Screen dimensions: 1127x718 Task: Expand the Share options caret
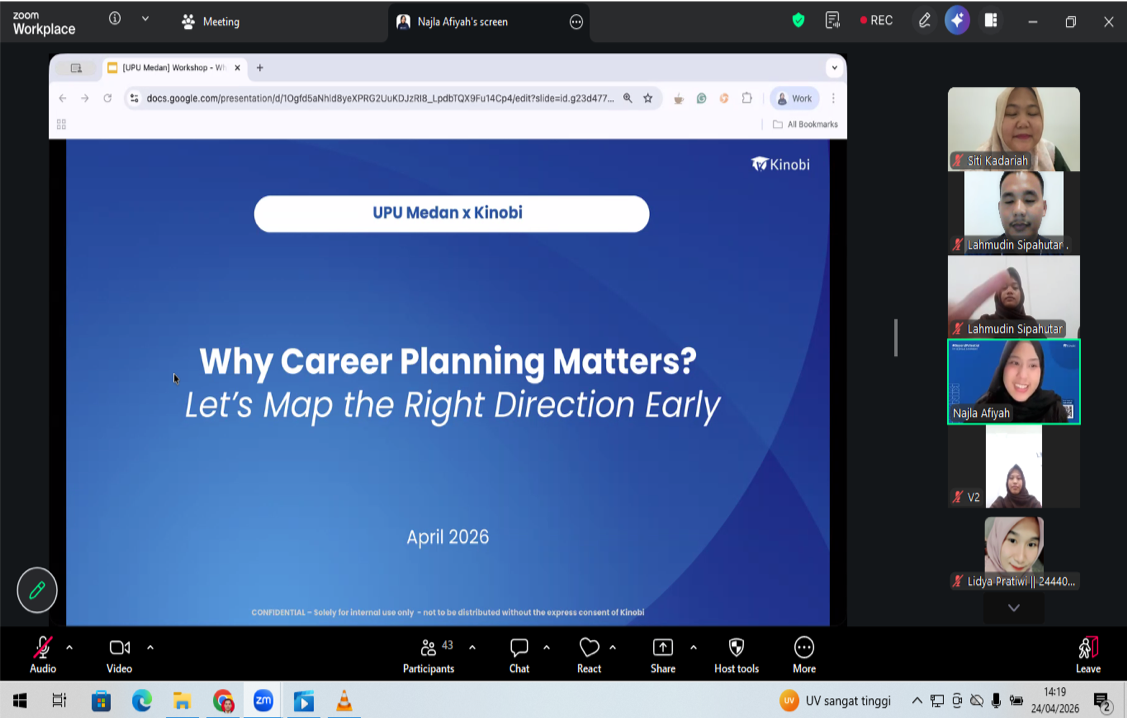693,648
